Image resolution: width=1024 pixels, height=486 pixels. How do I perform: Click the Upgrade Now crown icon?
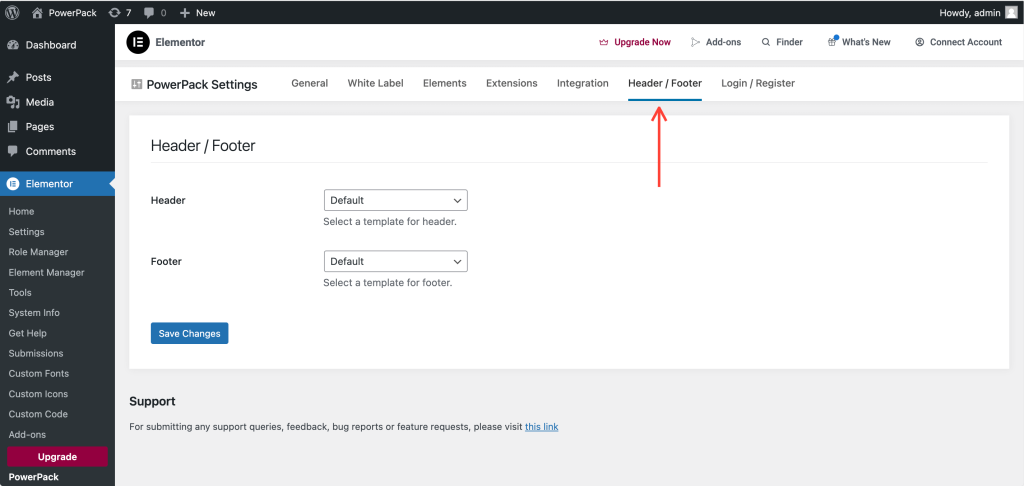603,42
